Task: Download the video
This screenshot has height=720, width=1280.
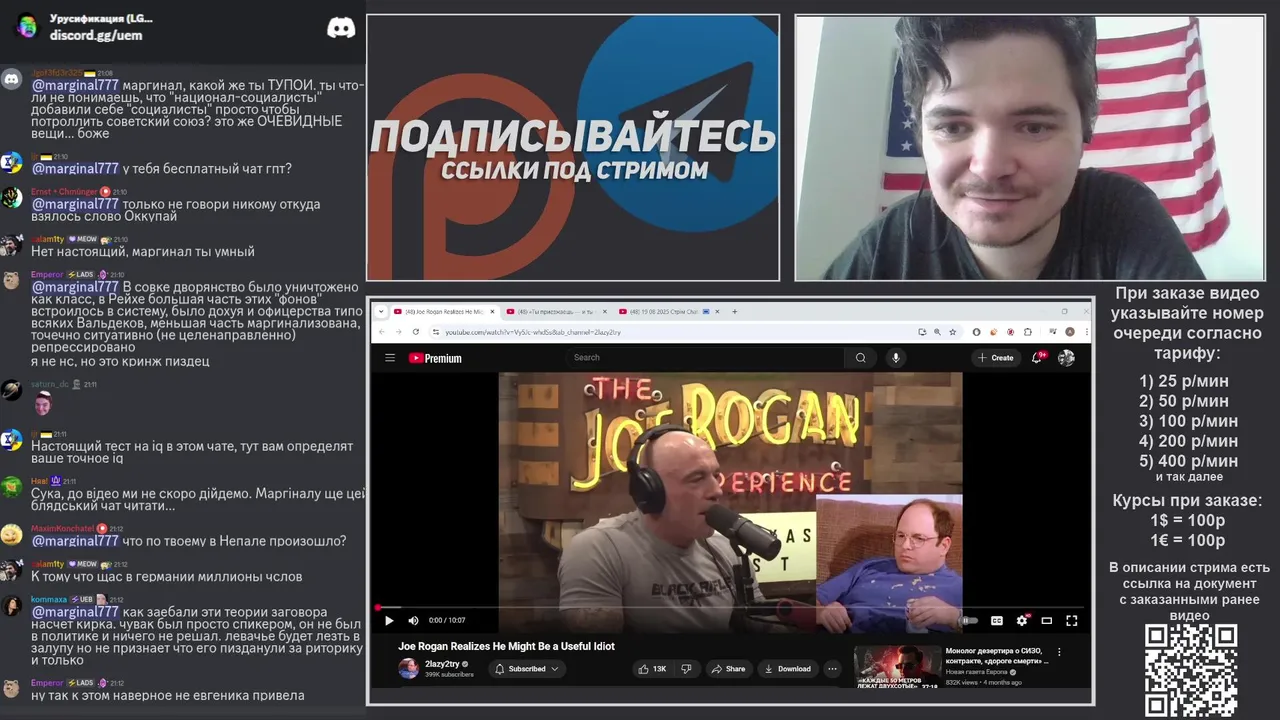Action: coord(788,669)
